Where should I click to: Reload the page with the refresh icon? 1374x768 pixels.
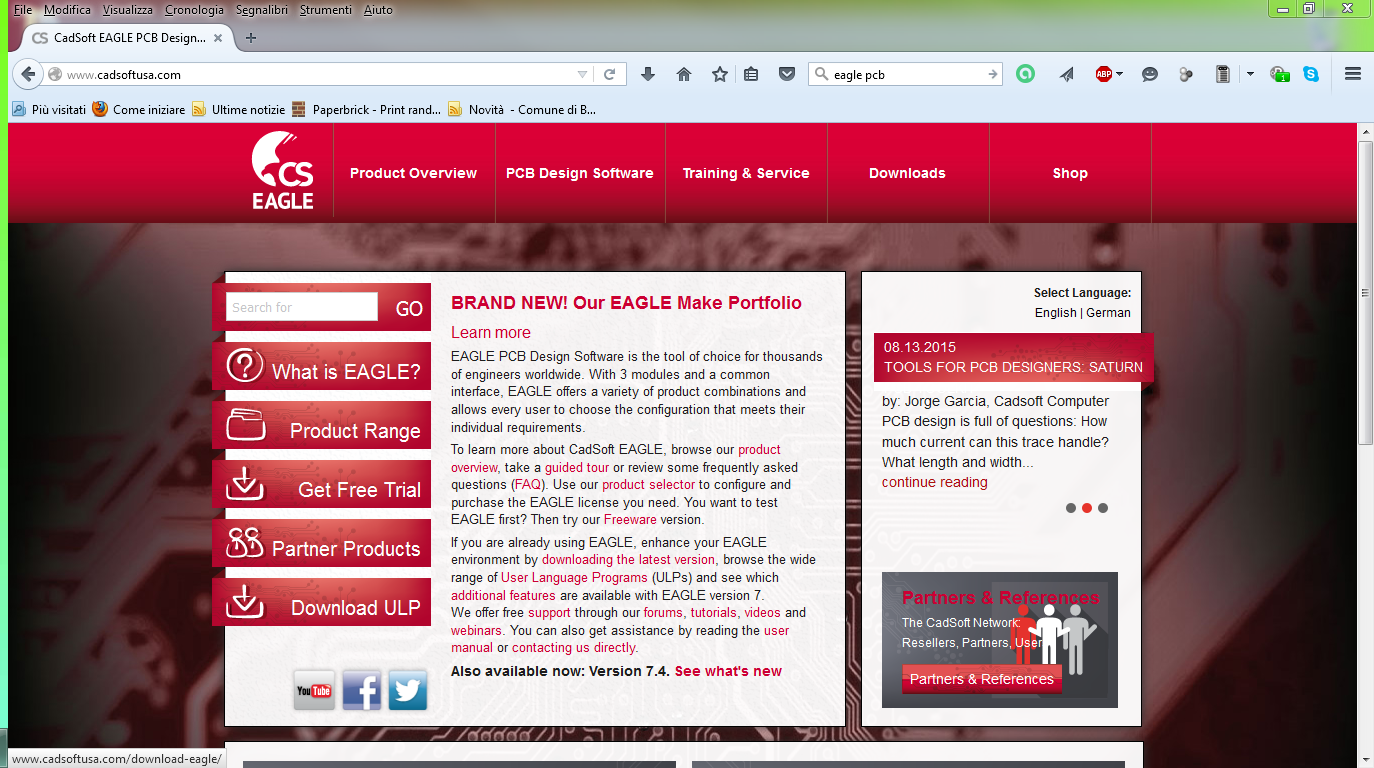(x=609, y=74)
